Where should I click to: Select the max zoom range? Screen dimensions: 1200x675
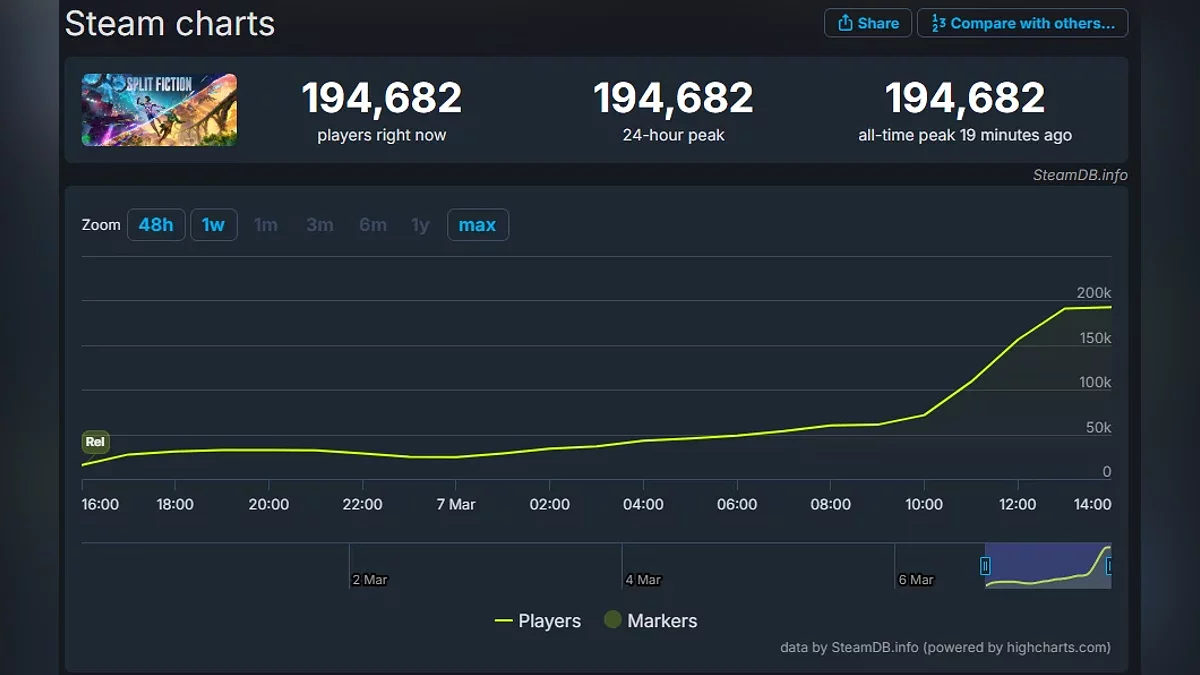point(477,225)
